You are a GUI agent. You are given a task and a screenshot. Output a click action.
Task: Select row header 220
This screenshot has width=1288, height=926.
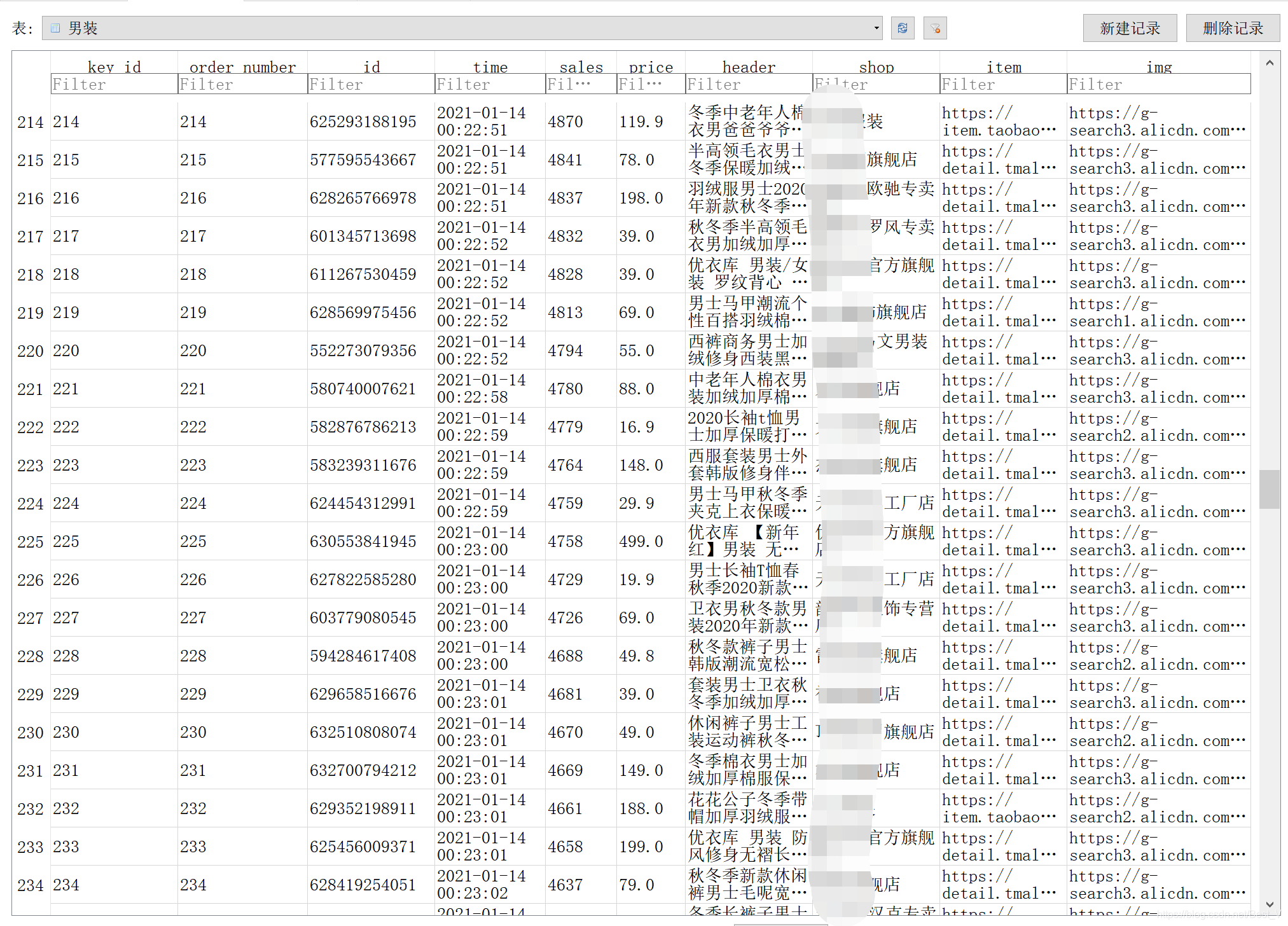pyautogui.click(x=30, y=351)
